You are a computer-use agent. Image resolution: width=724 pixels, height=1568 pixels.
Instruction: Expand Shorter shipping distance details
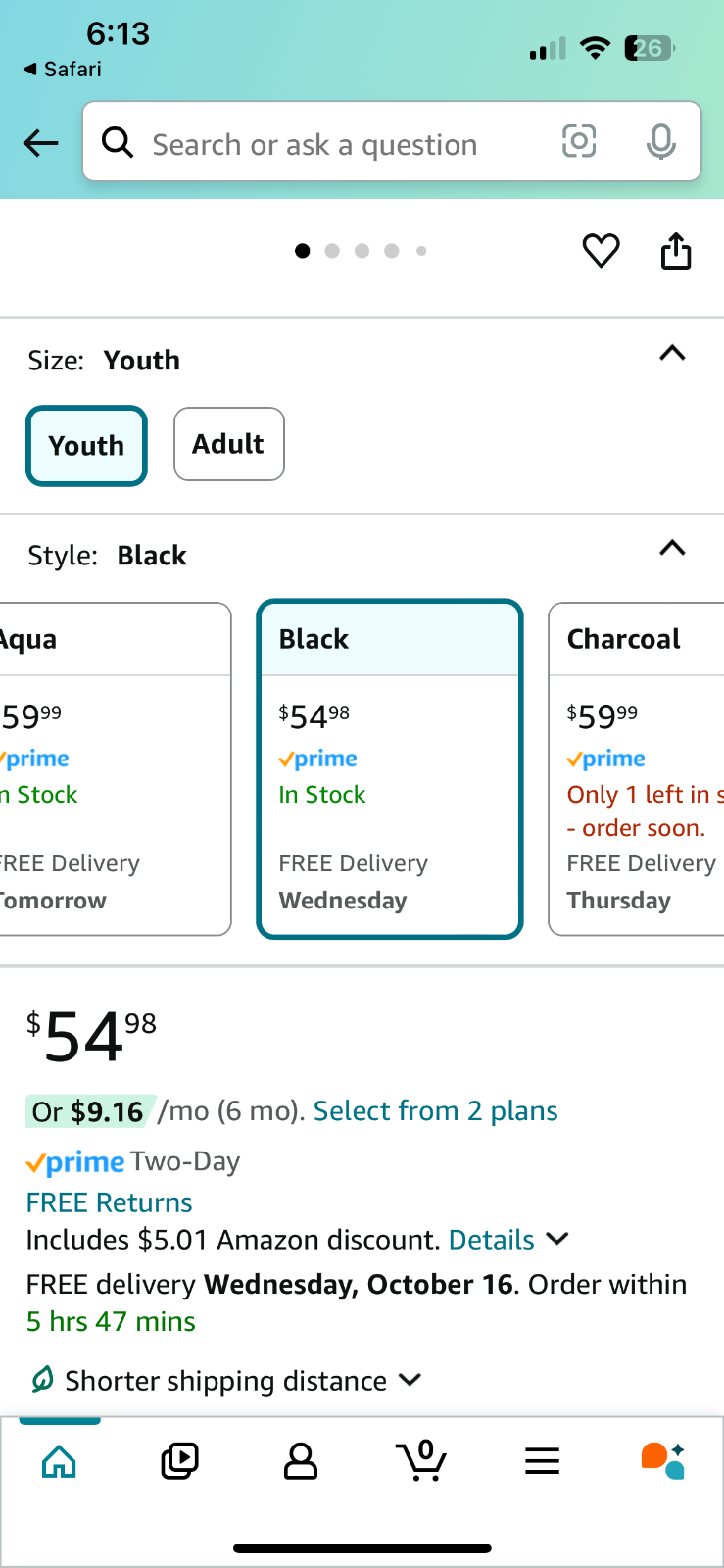coord(225,1381)
